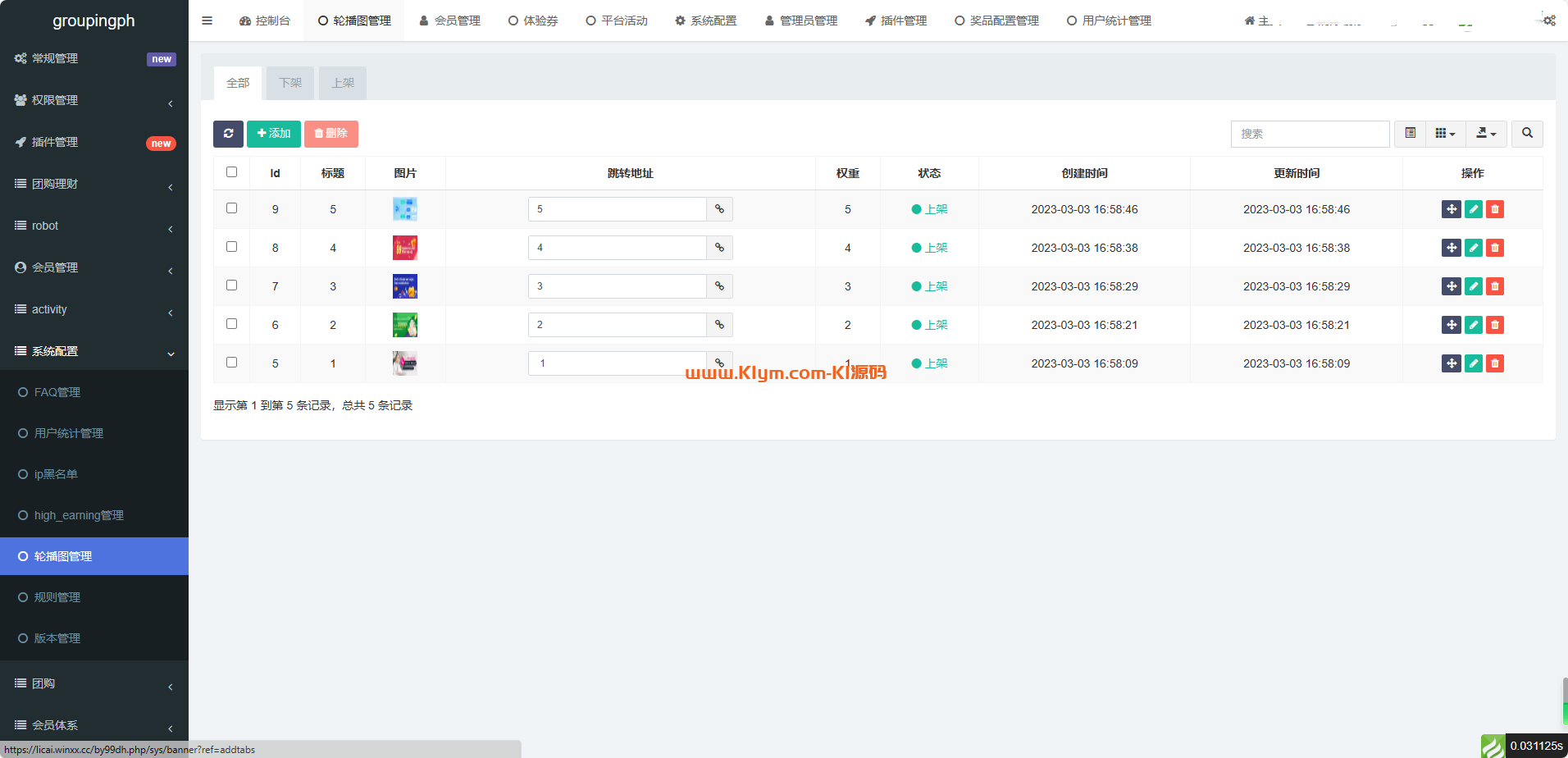Click the drag-sort handle for Id 5 row
Screen dimensions: 1568x758
(1452, 363)
